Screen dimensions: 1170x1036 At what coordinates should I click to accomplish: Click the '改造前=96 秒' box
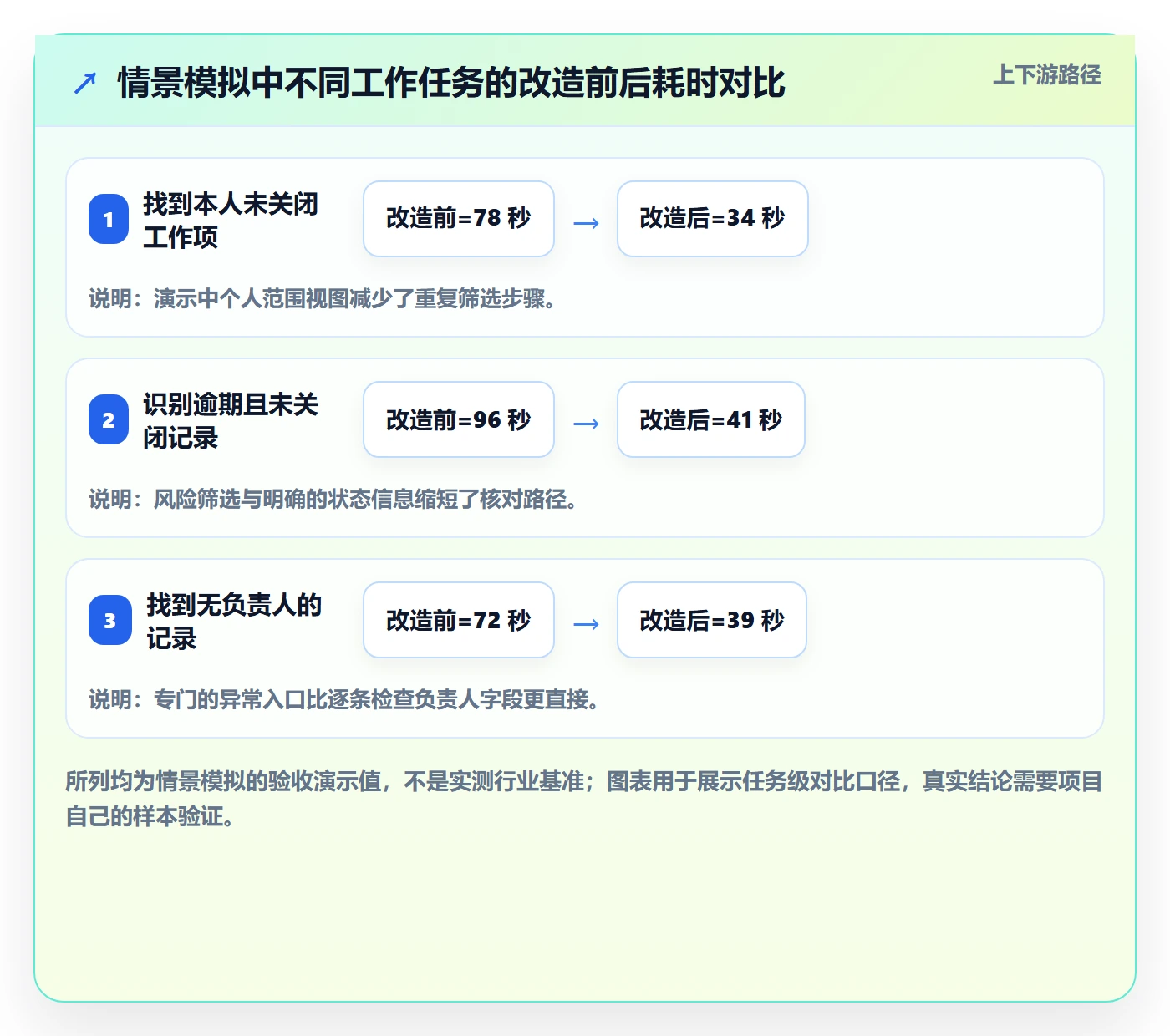point(459,419)
